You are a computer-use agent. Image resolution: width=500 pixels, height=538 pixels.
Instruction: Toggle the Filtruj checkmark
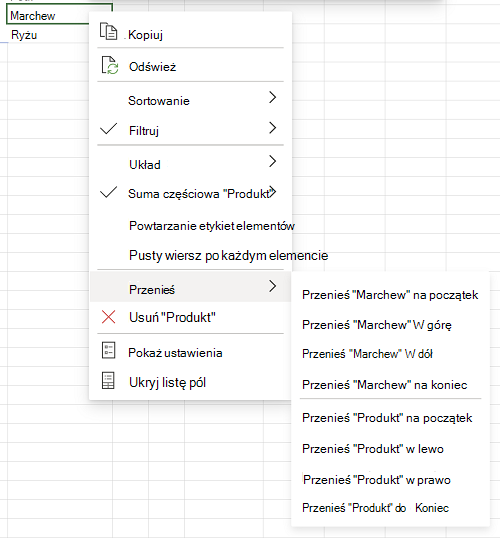pos(108,129)
